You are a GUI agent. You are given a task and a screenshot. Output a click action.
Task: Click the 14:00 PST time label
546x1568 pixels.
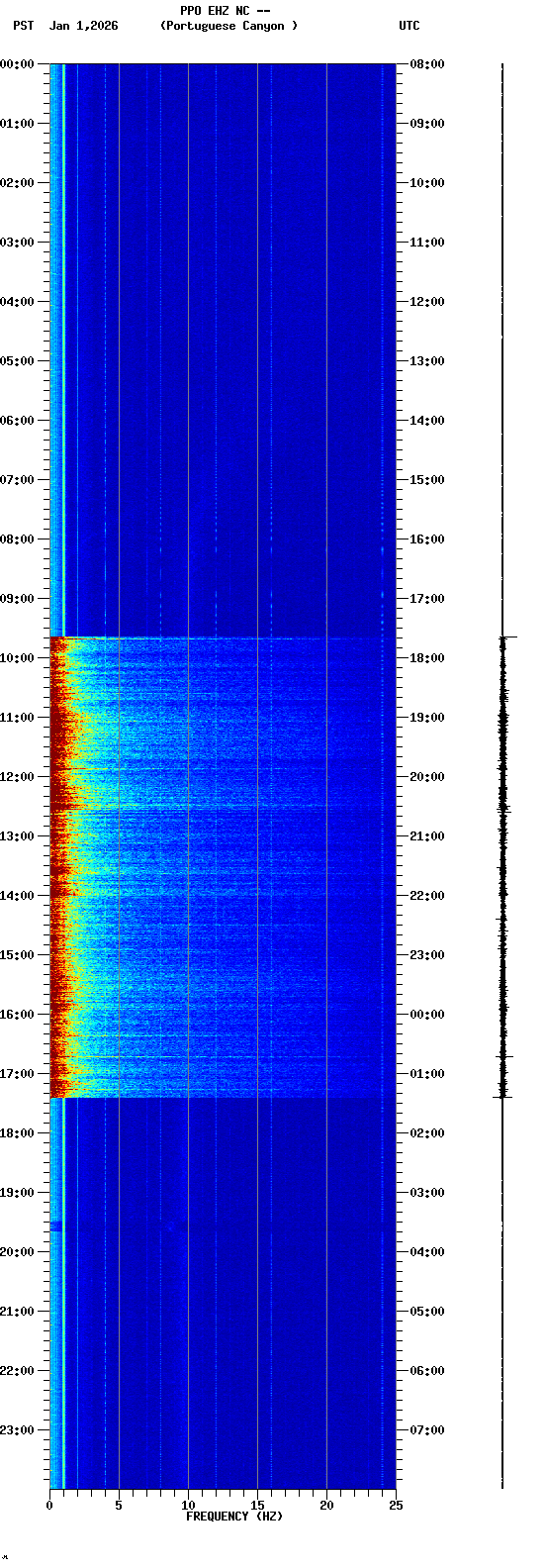pyautogui.click(x=17, y=896)
